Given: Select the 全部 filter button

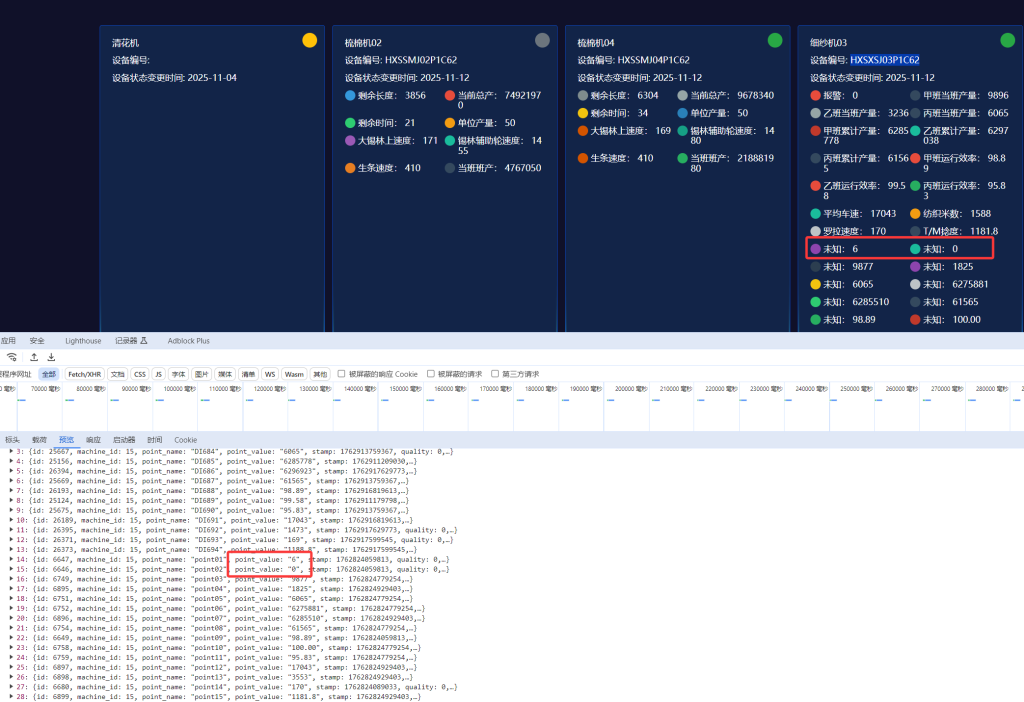Looking at the screenshot, I should [x=48, y=374].
